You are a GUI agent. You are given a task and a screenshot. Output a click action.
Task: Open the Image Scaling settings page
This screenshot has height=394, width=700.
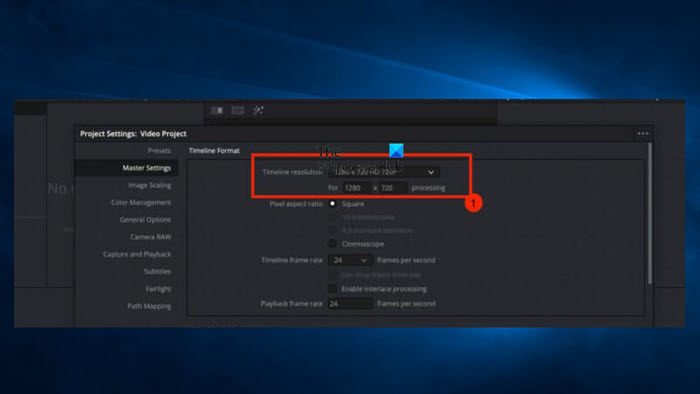[150, 185]
